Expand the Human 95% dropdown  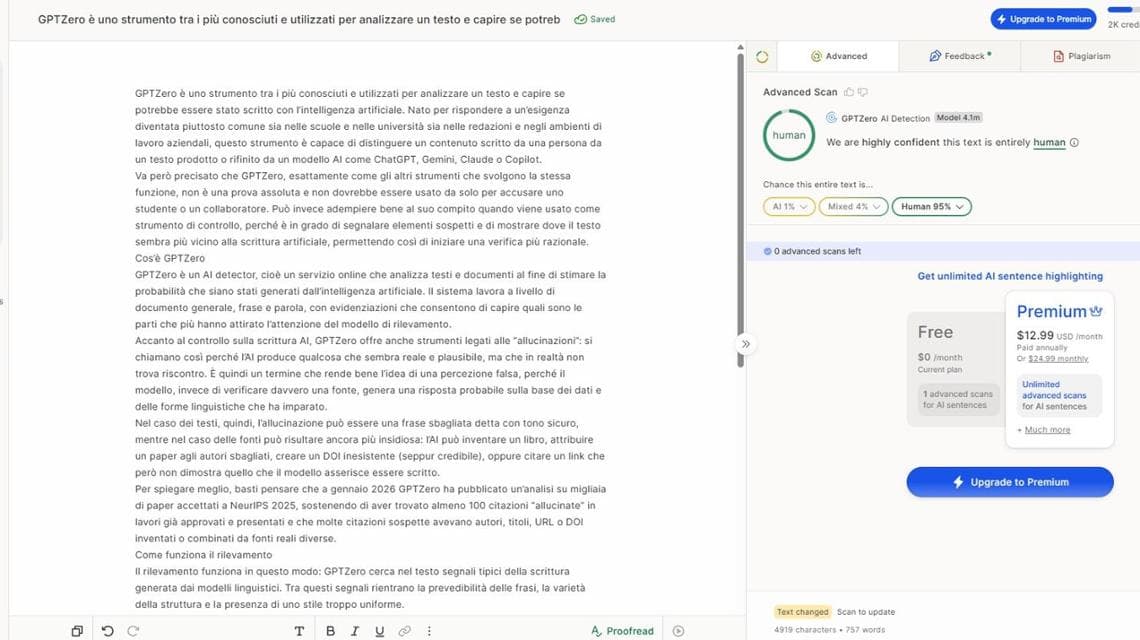pos(932,207)
